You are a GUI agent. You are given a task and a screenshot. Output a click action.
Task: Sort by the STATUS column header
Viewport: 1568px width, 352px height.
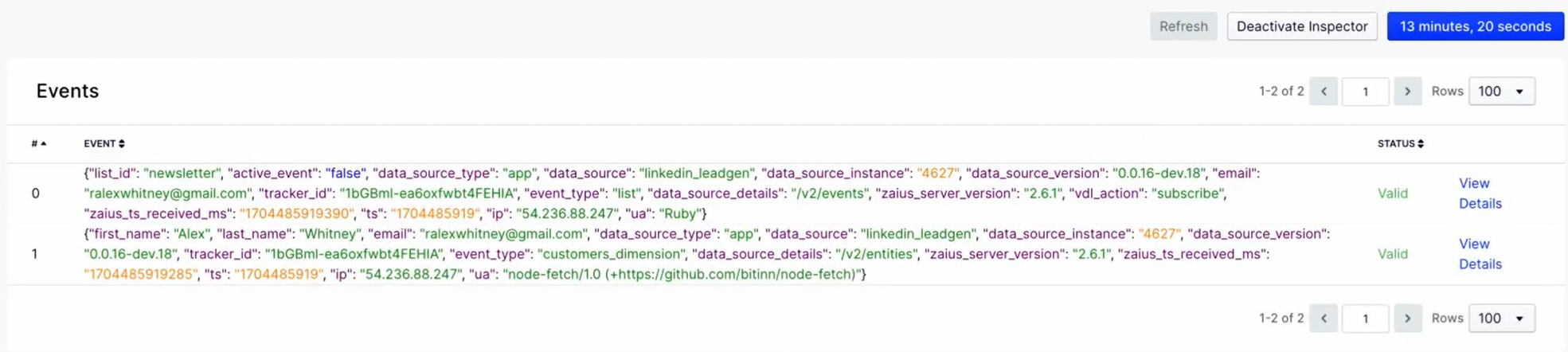click(x=1400, y=143)
